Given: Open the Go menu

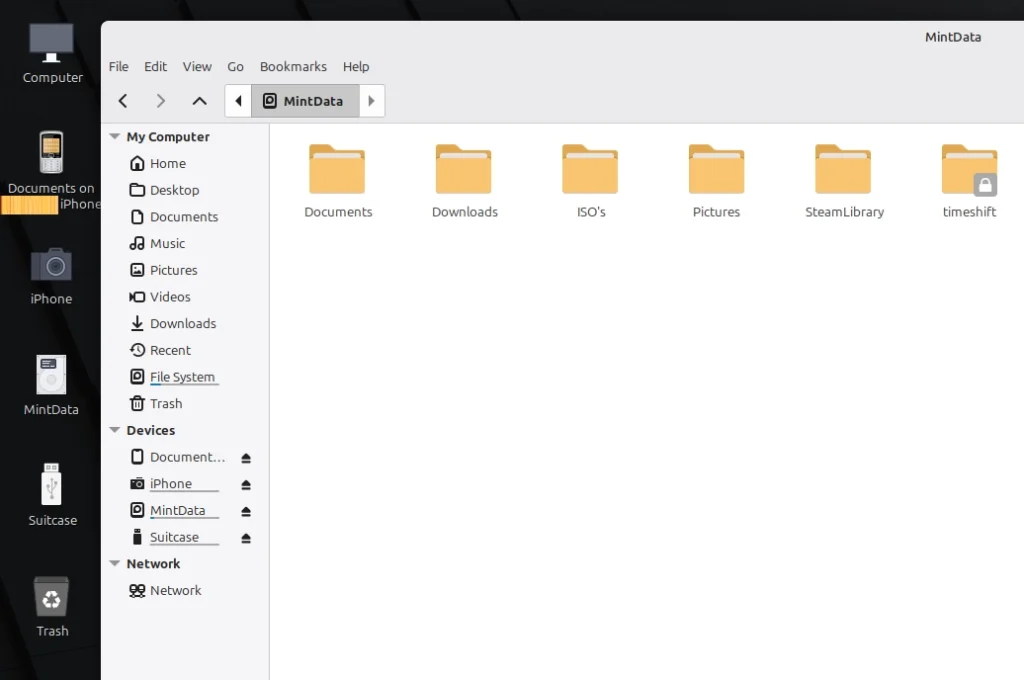Looking at the screenshot, I should click(x=235, y=66).
